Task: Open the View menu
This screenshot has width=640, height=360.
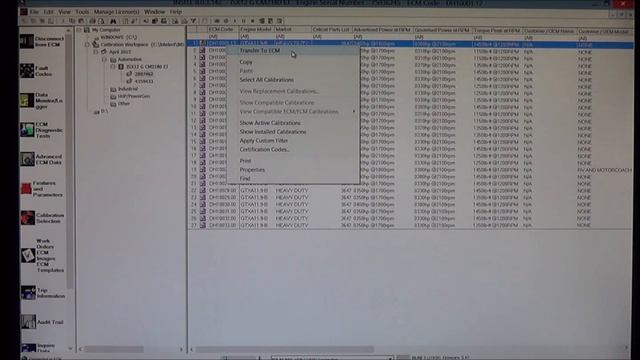Action: coord(64,12)
